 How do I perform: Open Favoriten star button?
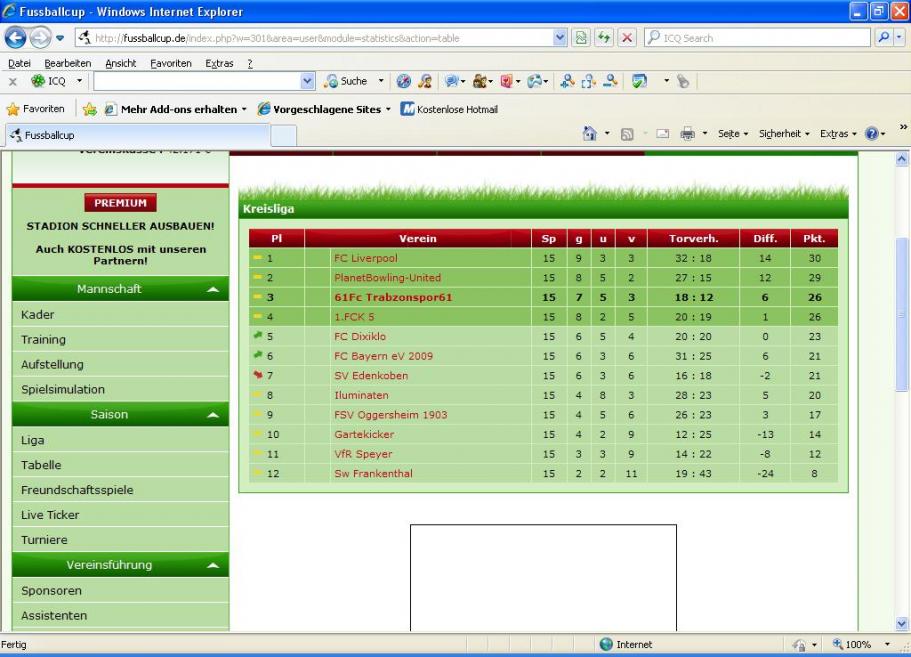[x=36, y=109]
